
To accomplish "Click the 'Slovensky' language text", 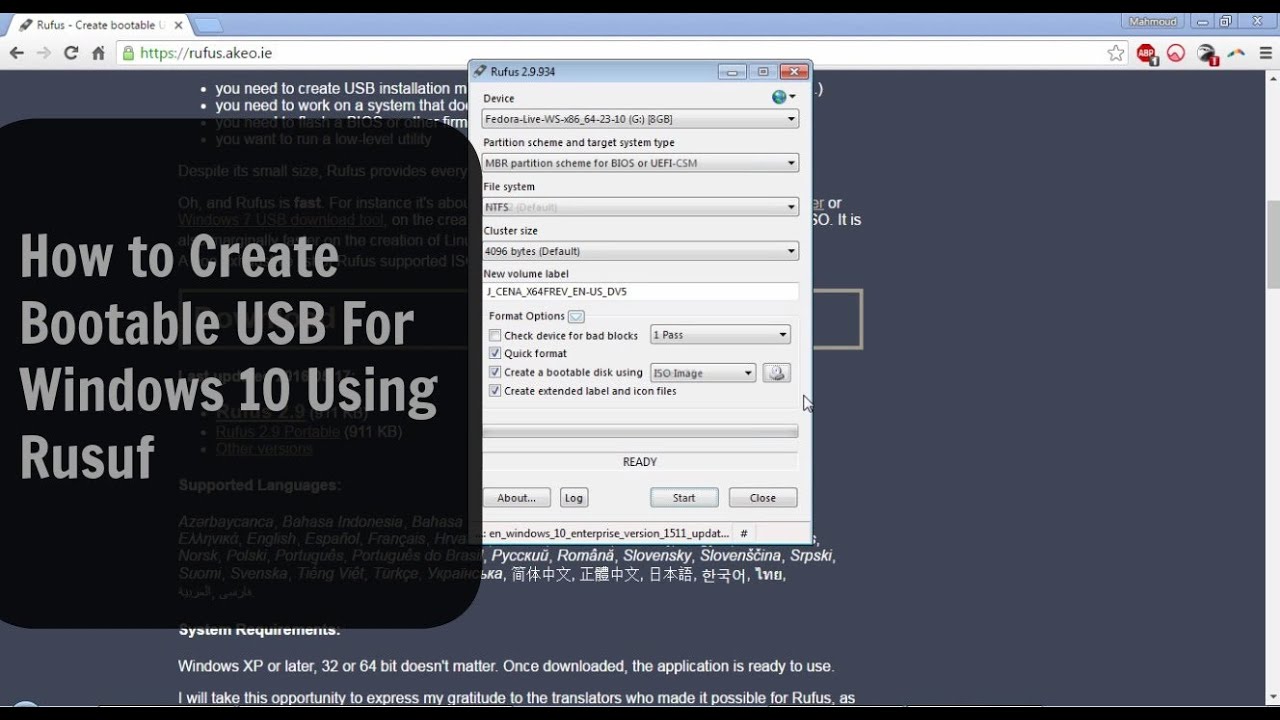I will [x=656, y=555].
